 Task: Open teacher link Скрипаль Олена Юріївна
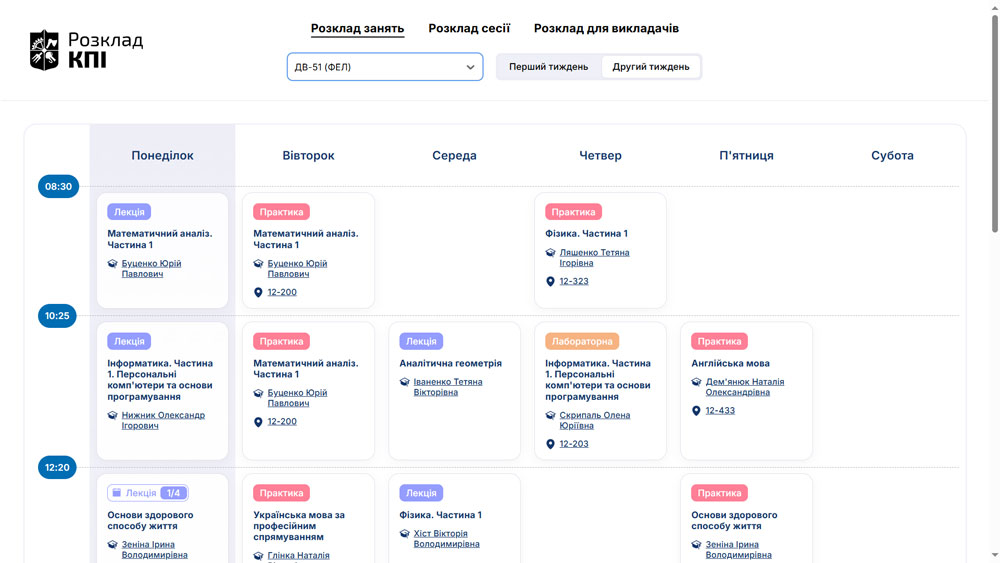pos(594,420)
